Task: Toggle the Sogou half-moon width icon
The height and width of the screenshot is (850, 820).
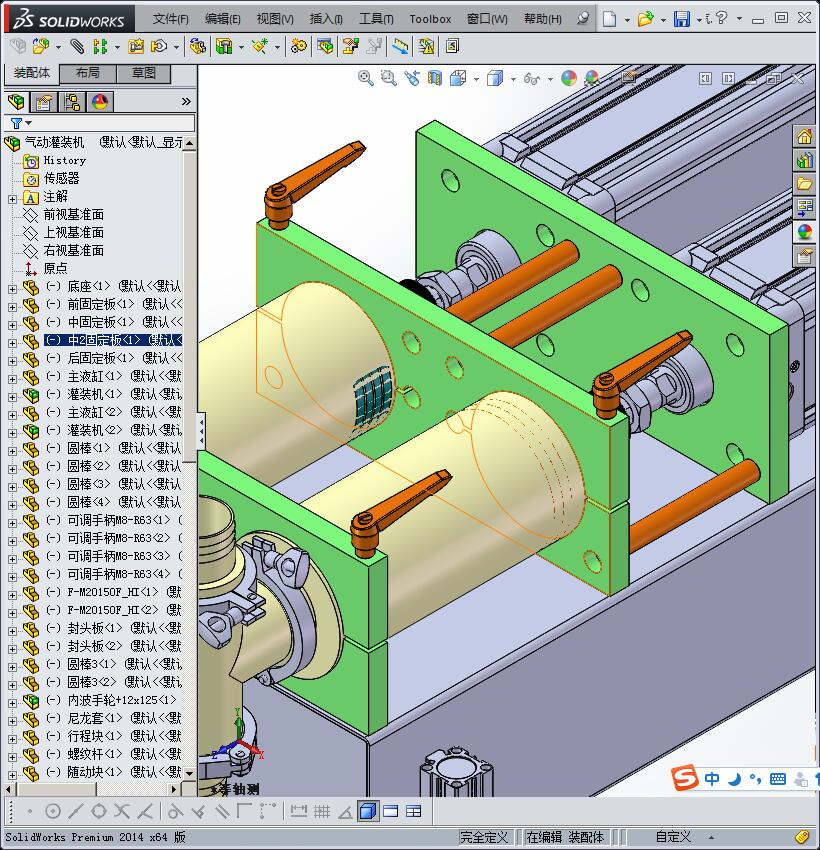Action: pos(734,779)
